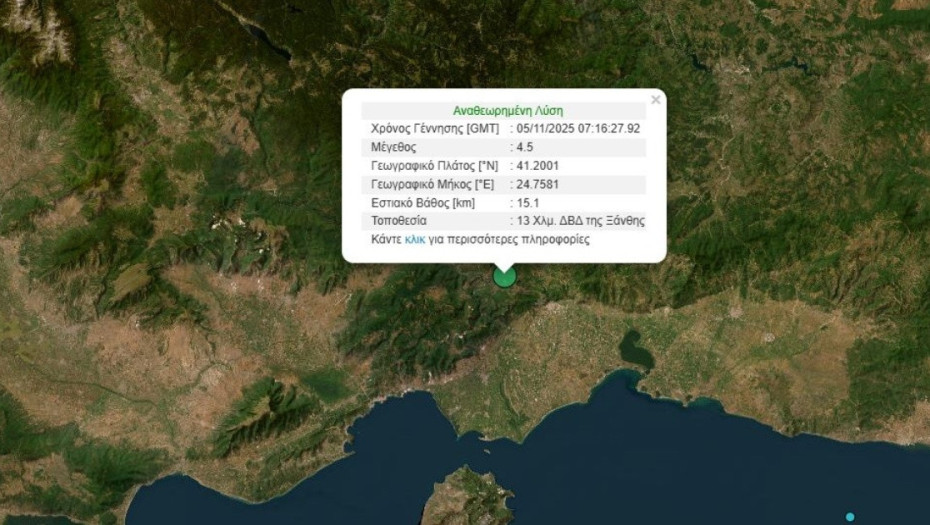
Task: Click the 'Τοποθεσία' label
Action: click(399, 221)
